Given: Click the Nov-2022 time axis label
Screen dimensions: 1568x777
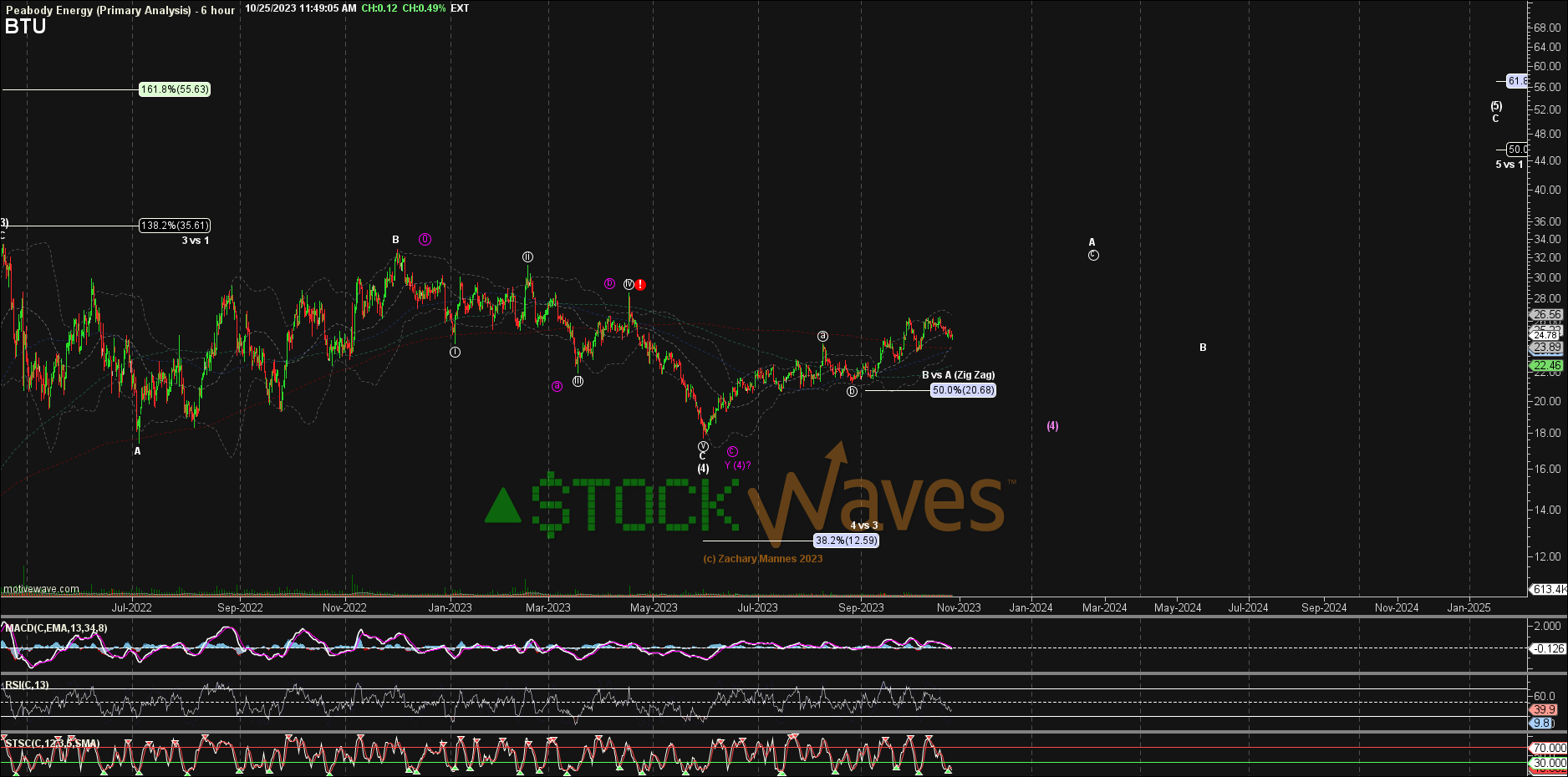Looking at the screenshot, I should [x=344, y=607].
